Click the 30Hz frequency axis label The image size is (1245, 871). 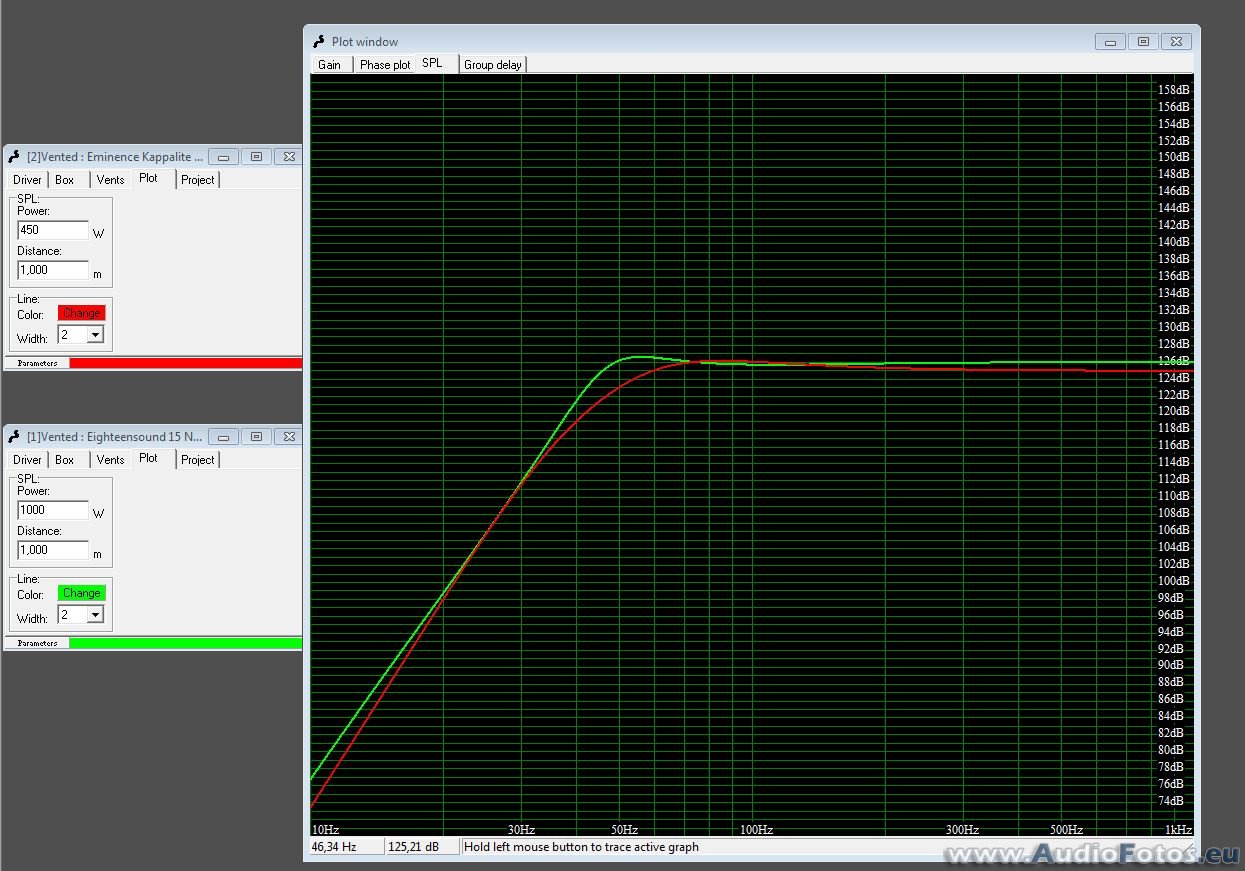click(x=521, y=830)
